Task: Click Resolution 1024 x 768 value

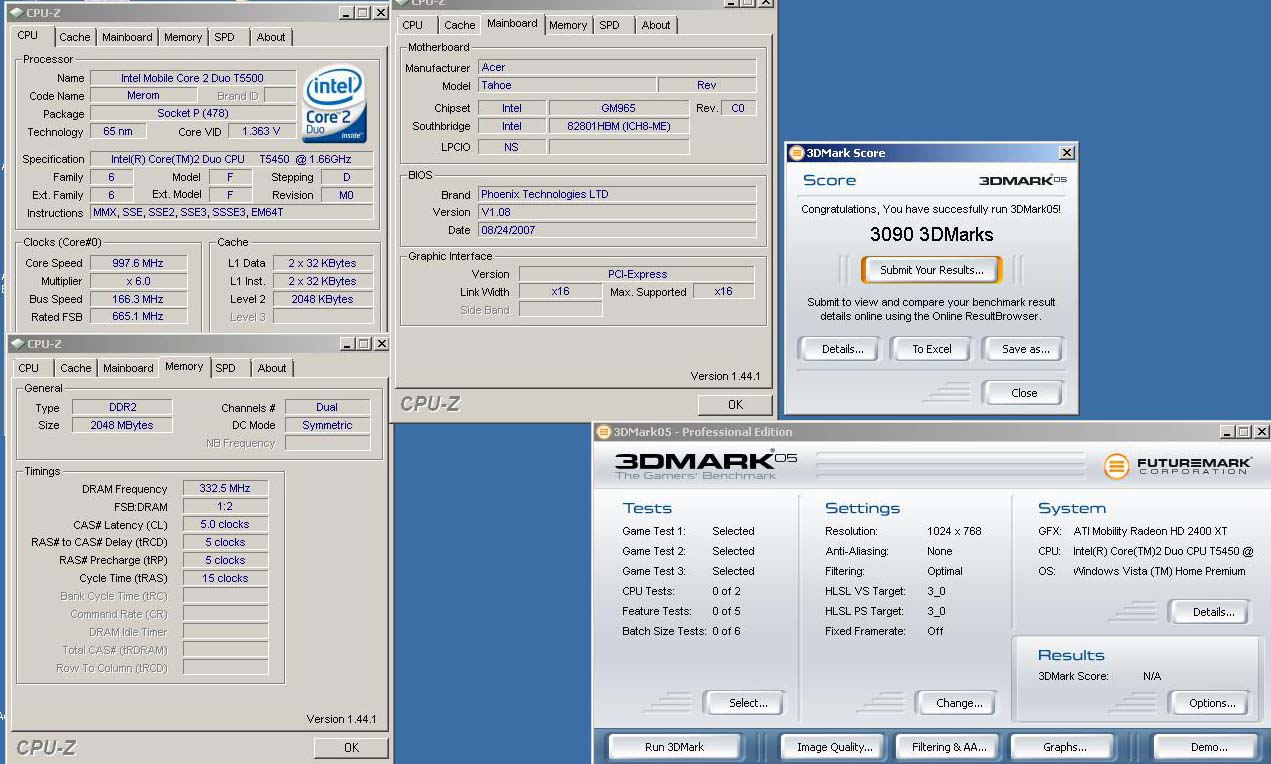Action: tap(953, 531)
